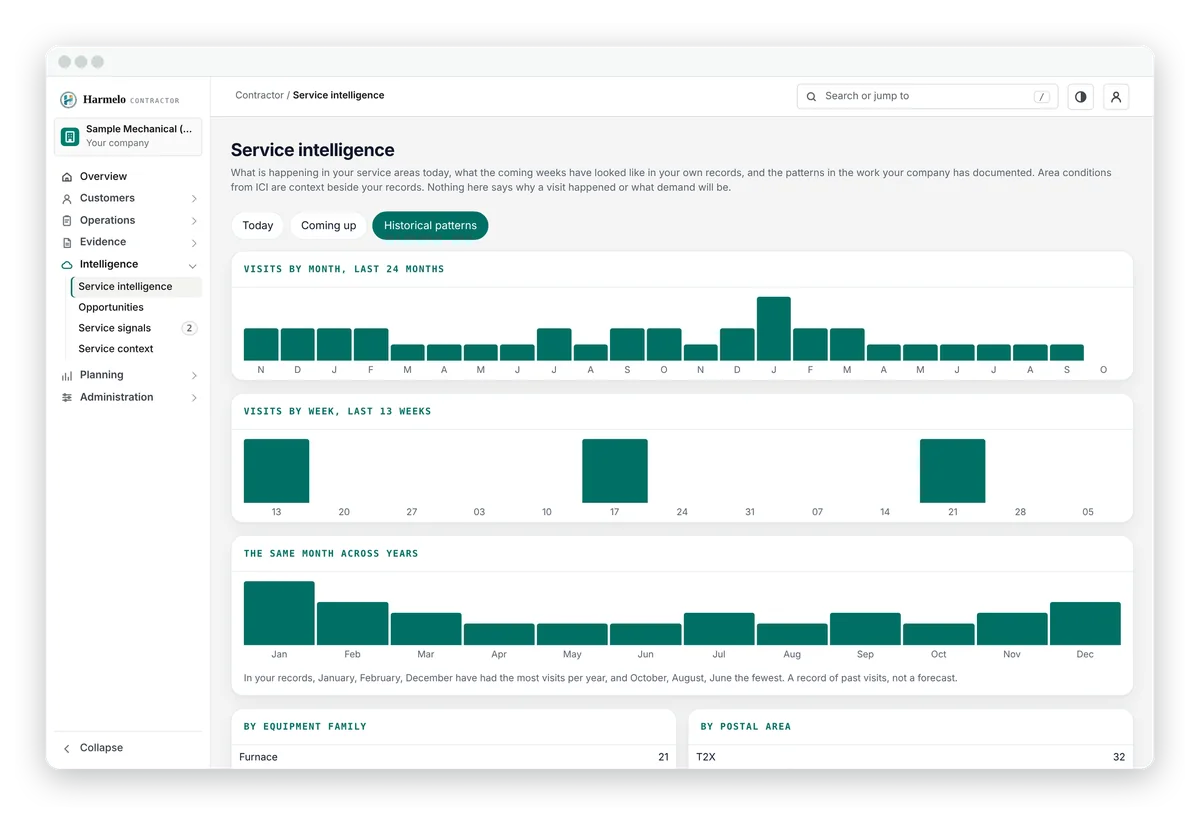Click the Service signals count badge 2
This screenshot has width=1200, height=815.
pyautogui.click(x=189, y=328)
